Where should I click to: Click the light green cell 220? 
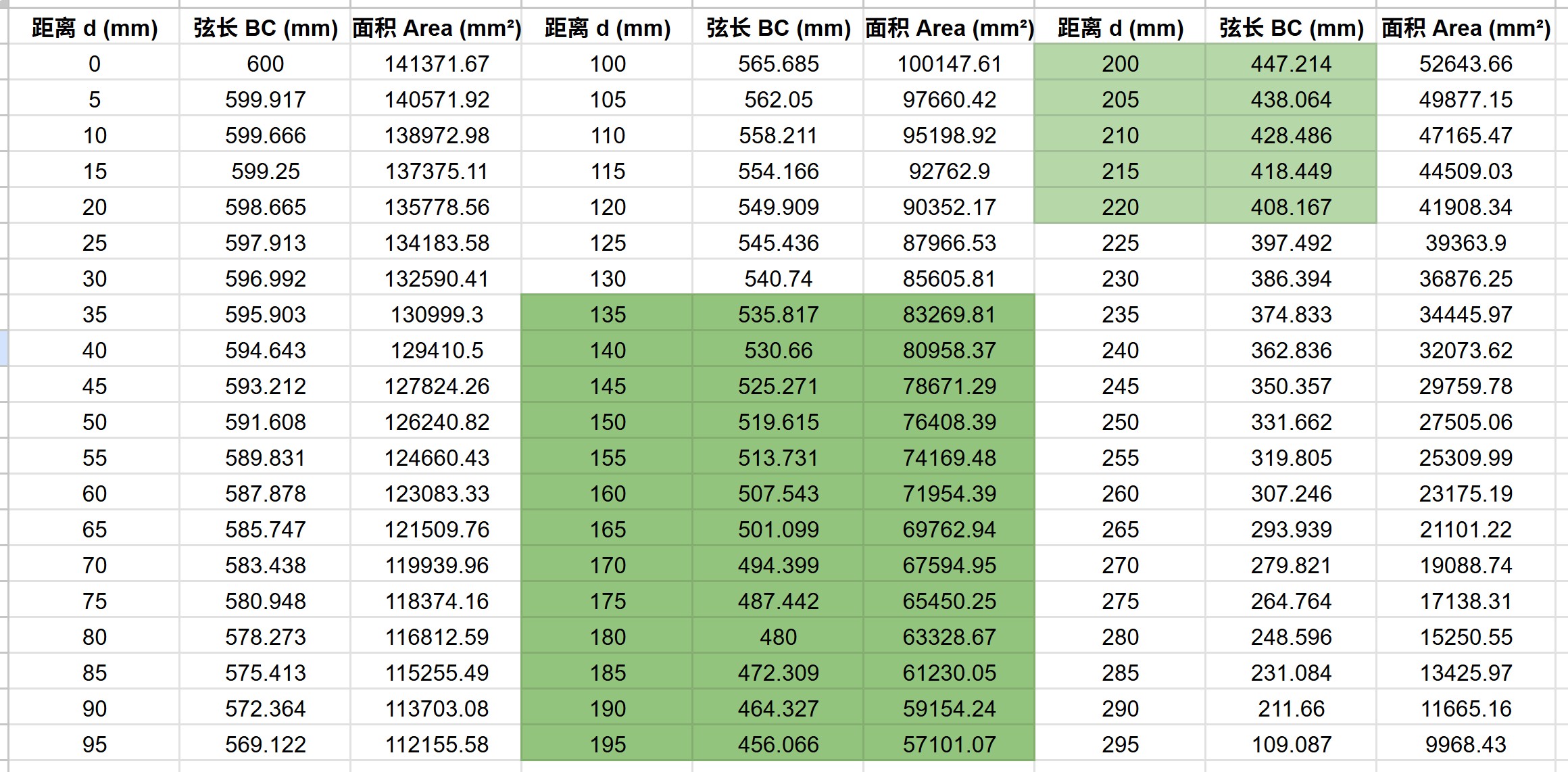(x=1120, y=207)
